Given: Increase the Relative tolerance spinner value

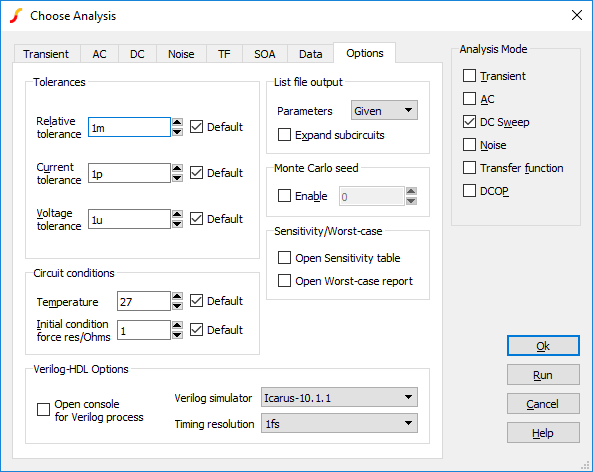Looking at the screenshot, I should pyautogui.click(x=177, y=122).
